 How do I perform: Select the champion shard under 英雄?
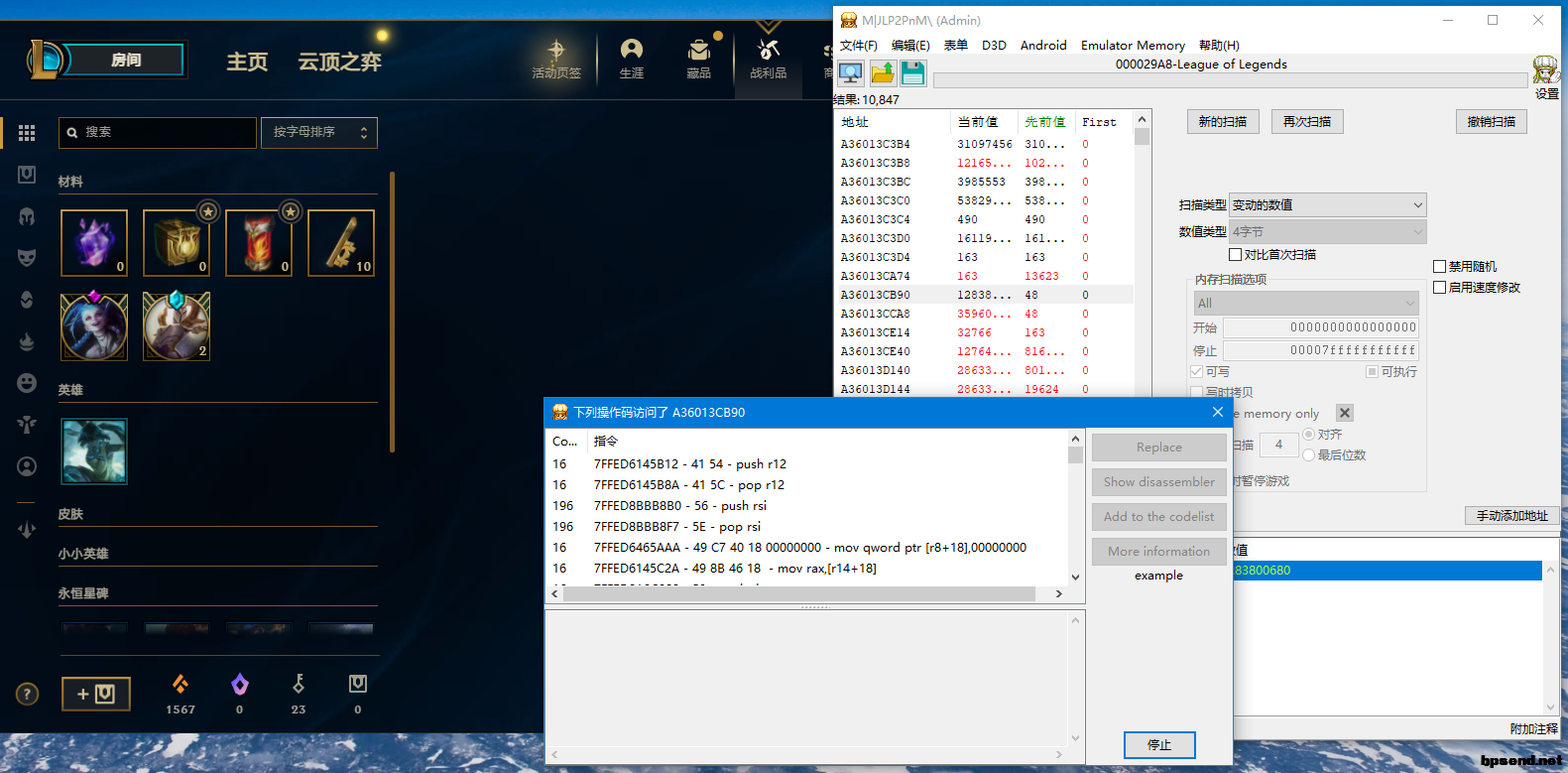(x=94, y=451)
